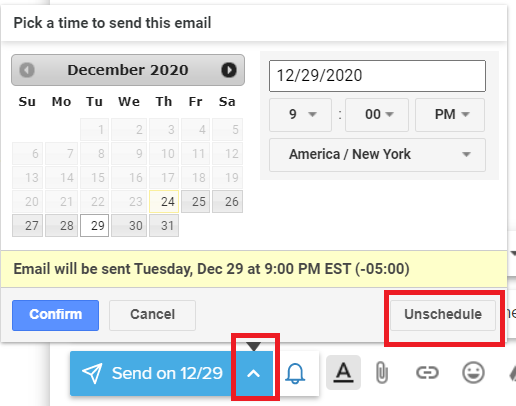Open the AM/PM dropdown
Viewport: 516px width, 406px height.
(x=450, y=115)
